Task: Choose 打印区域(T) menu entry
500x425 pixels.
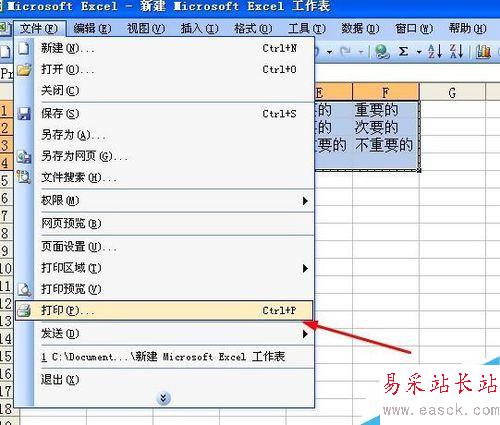Action: click(164, 268)
